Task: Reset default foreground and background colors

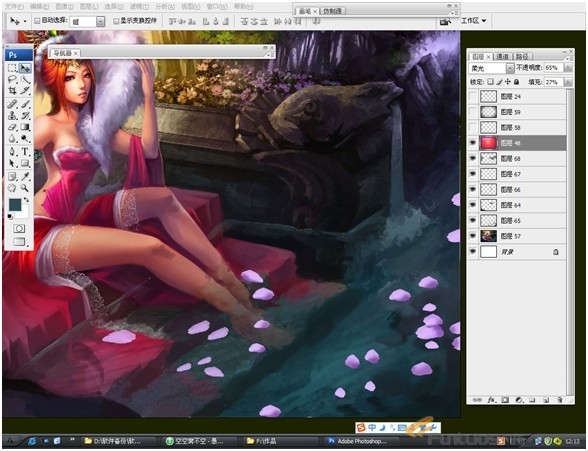Action: [10, 217]
